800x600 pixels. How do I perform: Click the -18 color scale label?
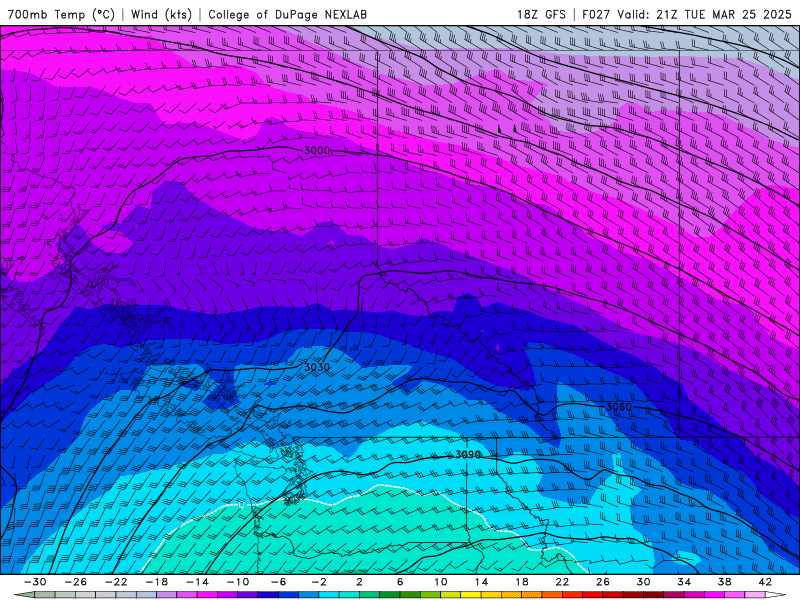pyautogui.click(x=157, y=582)
